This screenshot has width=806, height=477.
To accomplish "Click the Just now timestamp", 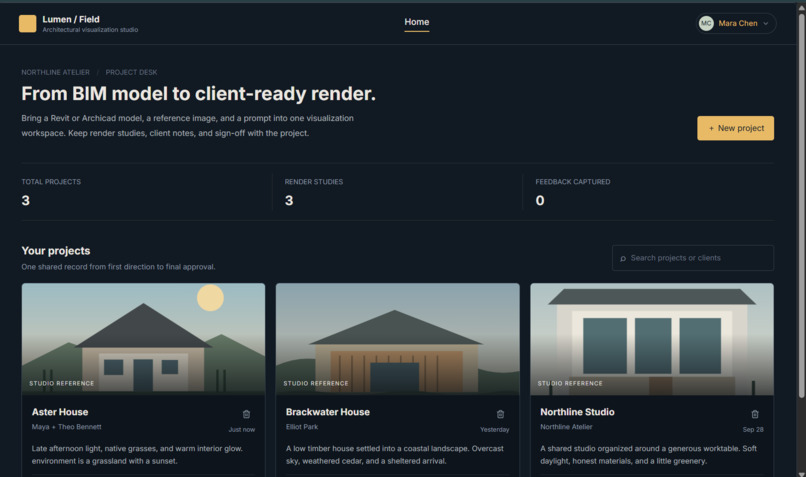I will [x=242, y=430].
